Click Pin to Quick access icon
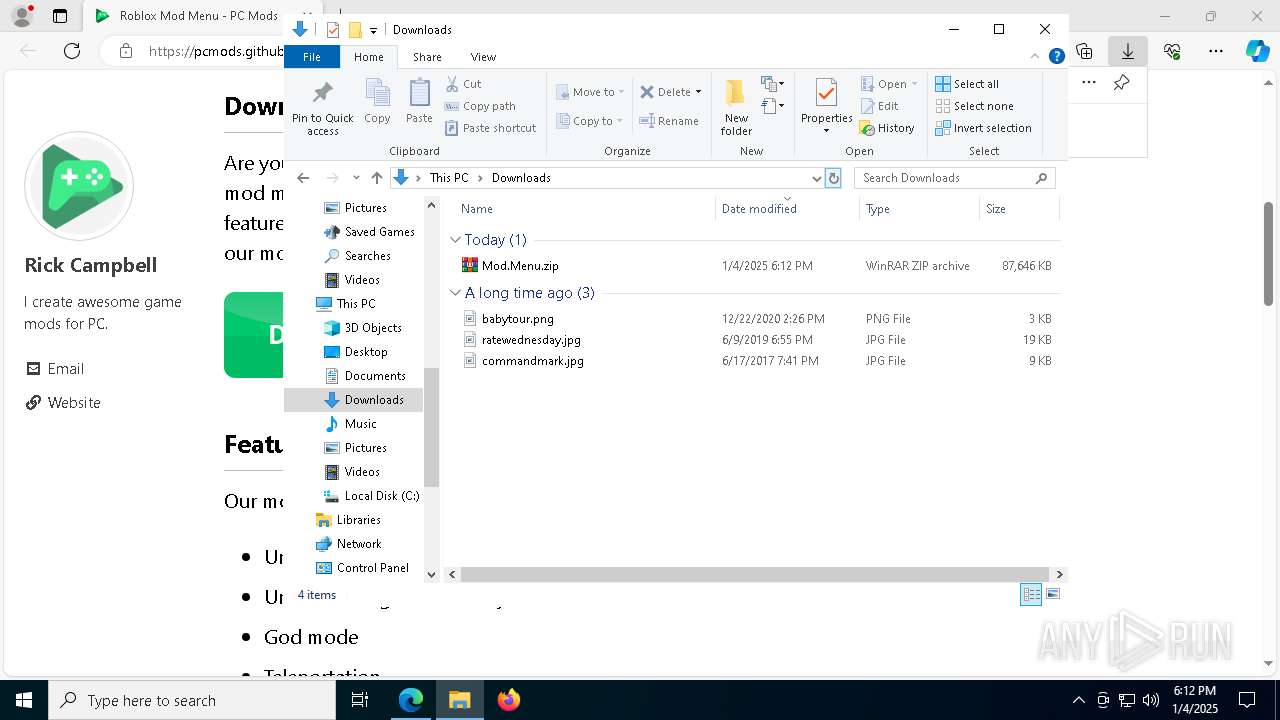 322,94
